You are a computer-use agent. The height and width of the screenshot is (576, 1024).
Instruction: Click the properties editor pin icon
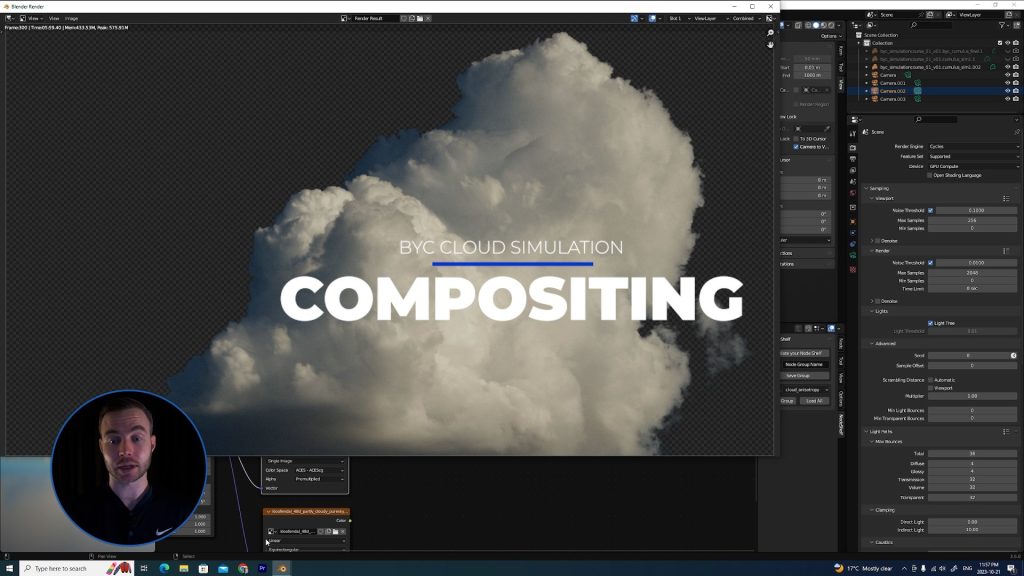[1017, 132]
